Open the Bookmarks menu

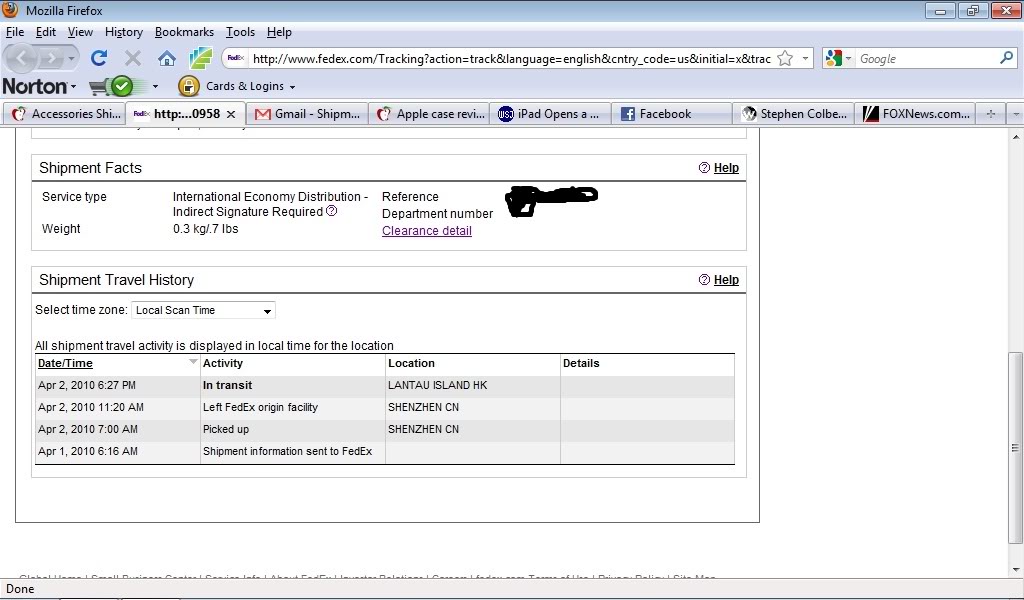184,32
